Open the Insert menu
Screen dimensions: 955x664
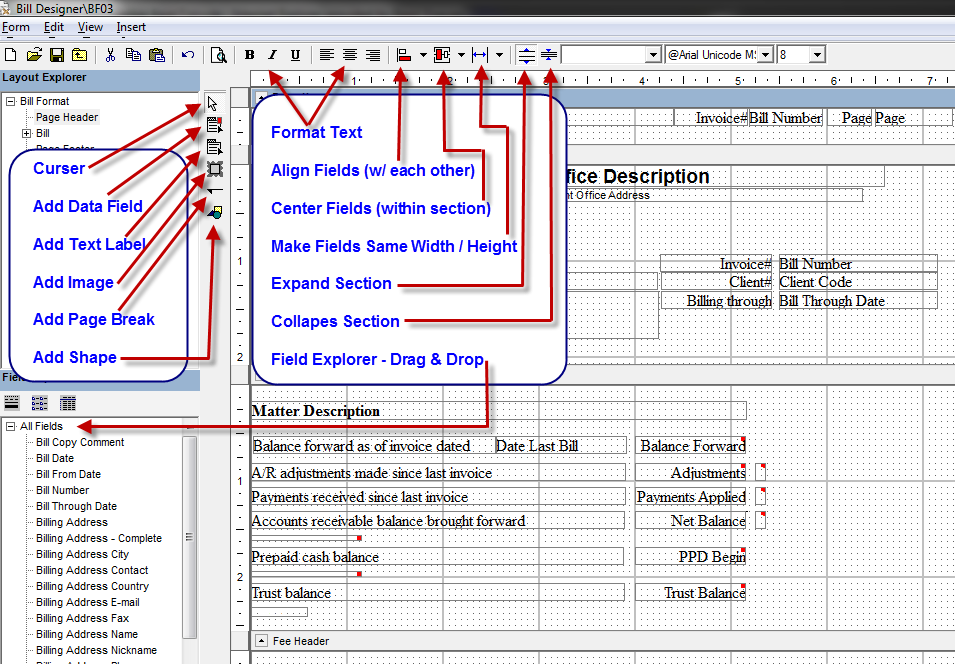tap(131, 27)
